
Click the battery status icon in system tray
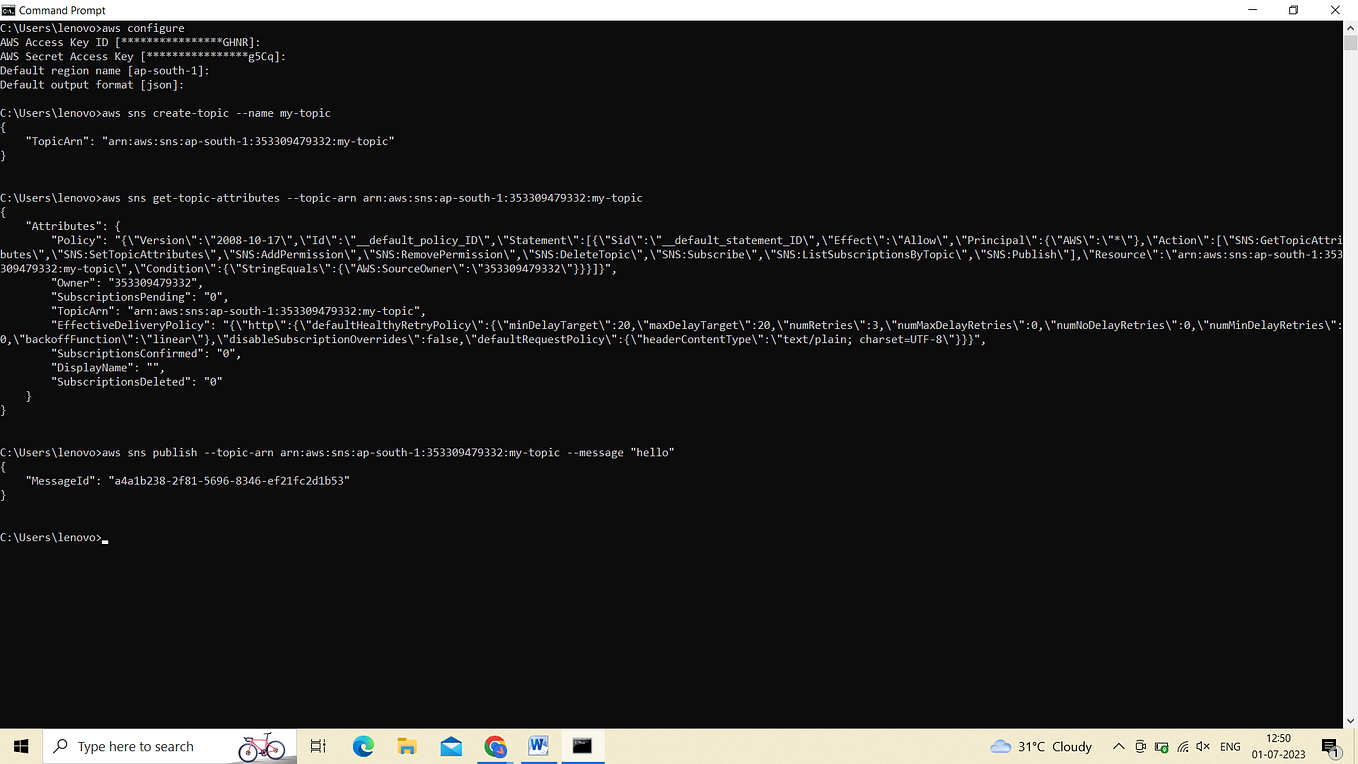(x=1161, y=746)
